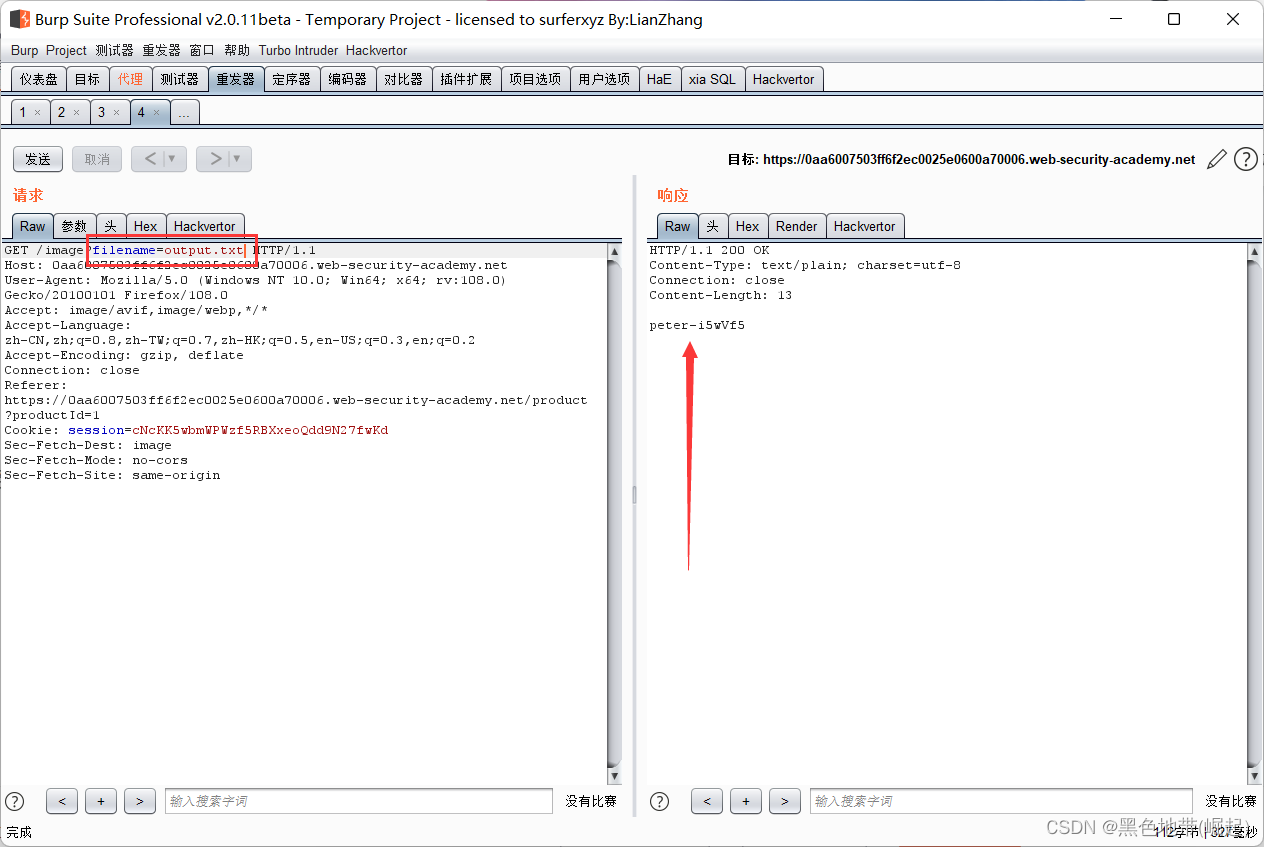Select the response Hex tab
The width and height of the screenshot is (1264, 847).
pyautogui.click(x=748, y=226)
